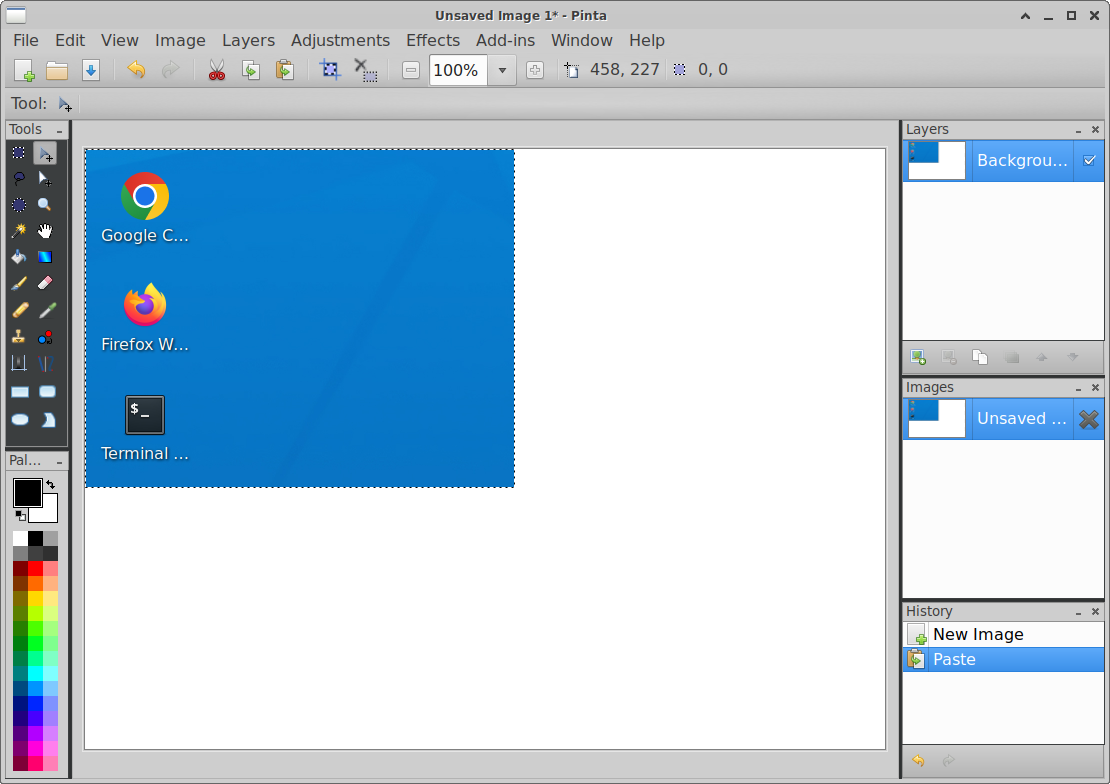The width and height of the screenshot is (1110, 784).
Task: Select the Ellipse Select tool
Action: click(x=19, y=205)
